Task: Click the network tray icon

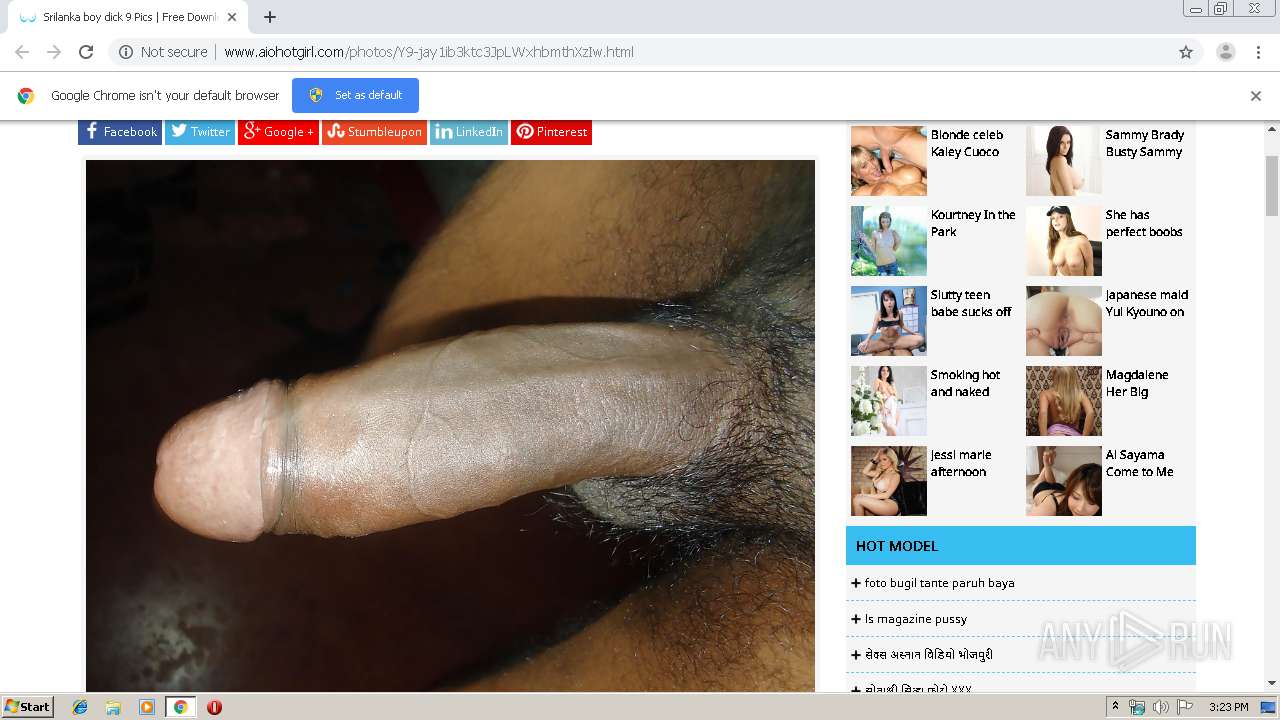Action: [x=1137, y=707]
